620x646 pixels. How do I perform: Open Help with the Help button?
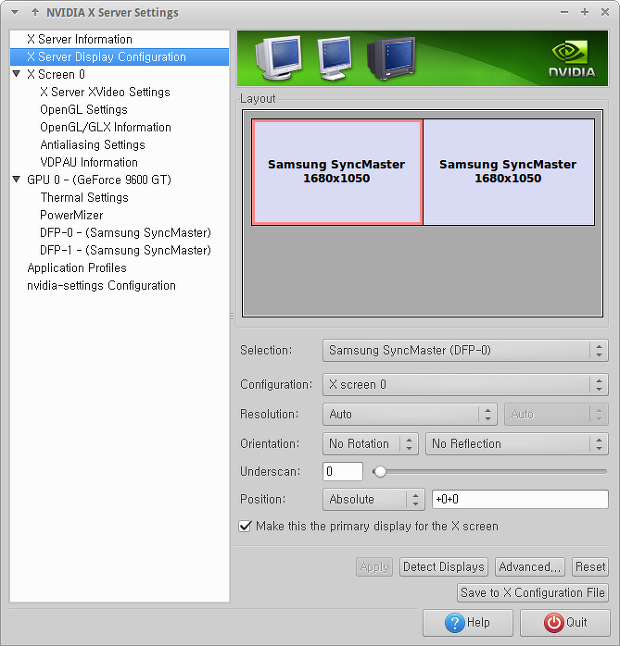pos(468,623)
